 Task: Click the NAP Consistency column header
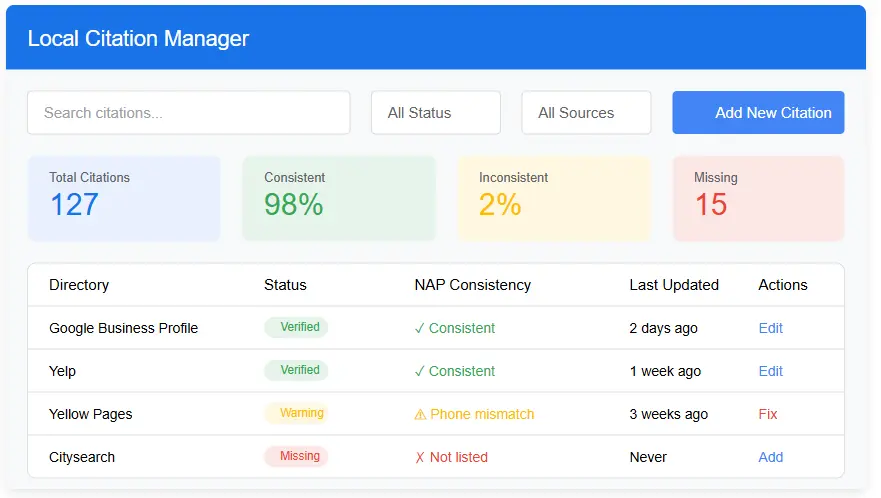[473, 285]
